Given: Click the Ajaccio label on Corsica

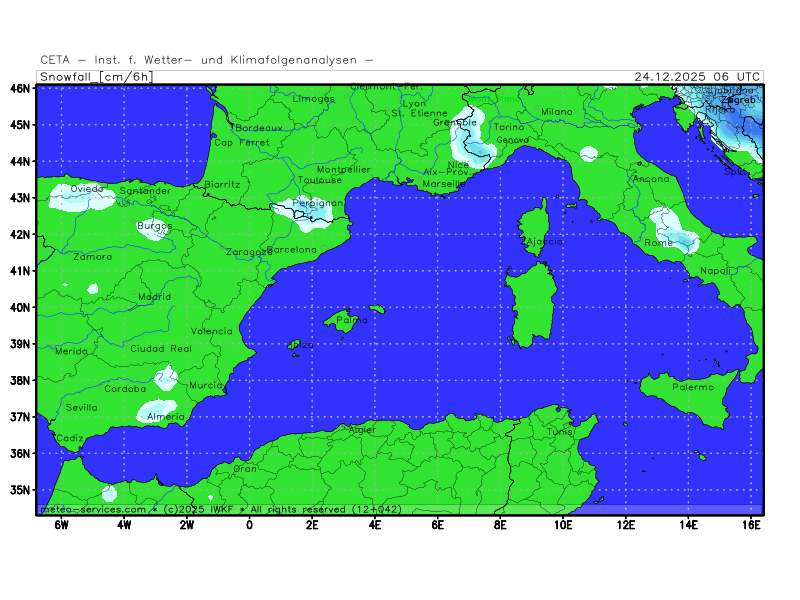Looking at the screenshot, I should pyautogui.click(x=543, y=241).
